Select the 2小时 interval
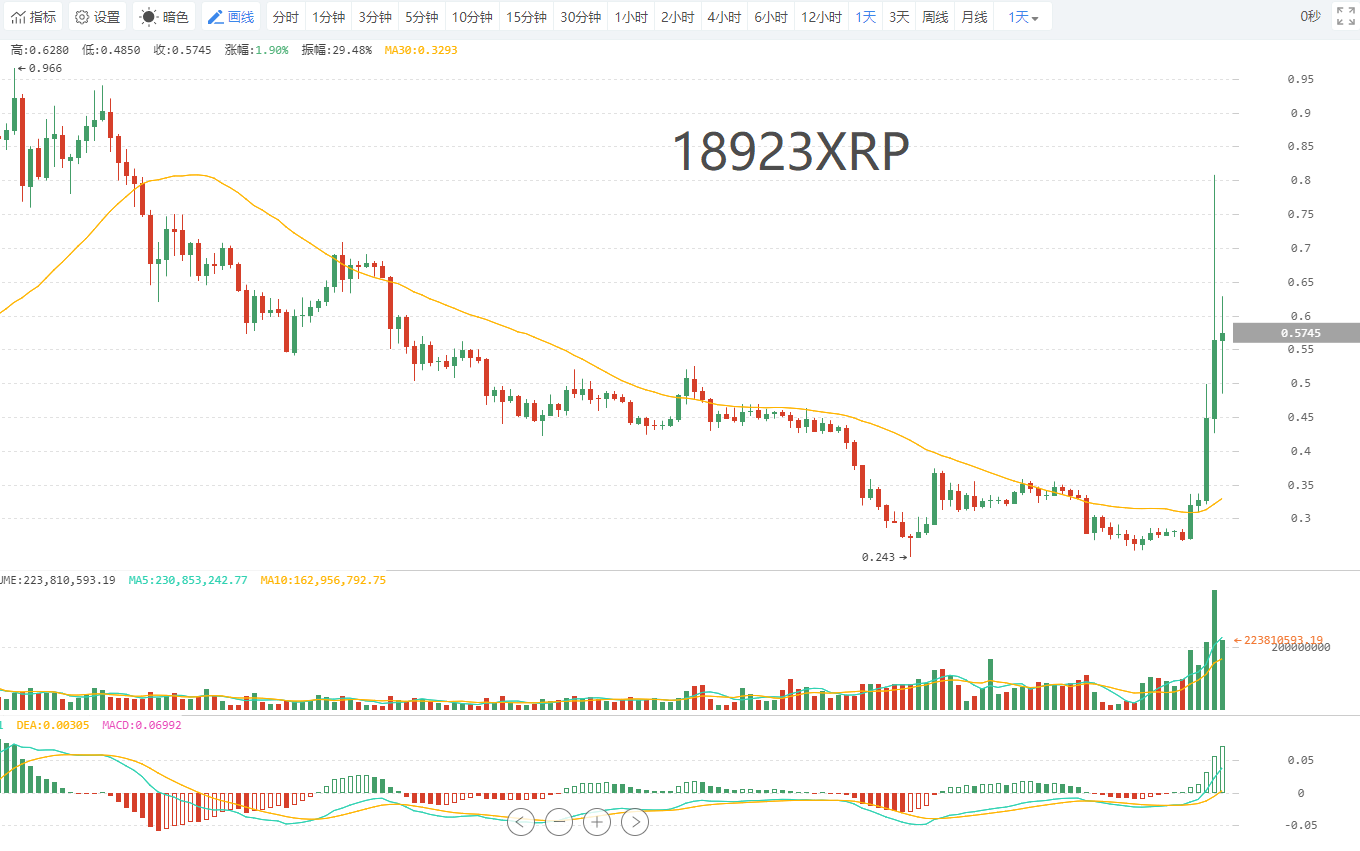 (677, 17)
